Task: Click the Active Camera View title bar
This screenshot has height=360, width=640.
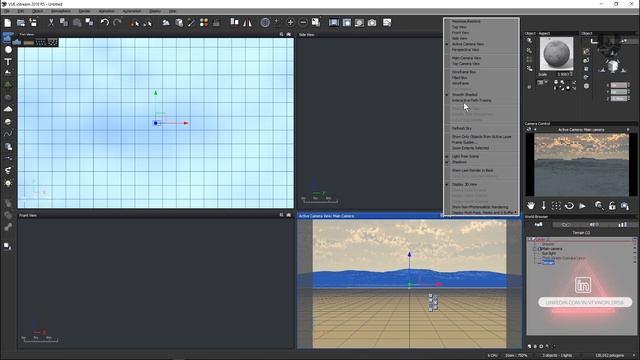Action: point(409,216)
